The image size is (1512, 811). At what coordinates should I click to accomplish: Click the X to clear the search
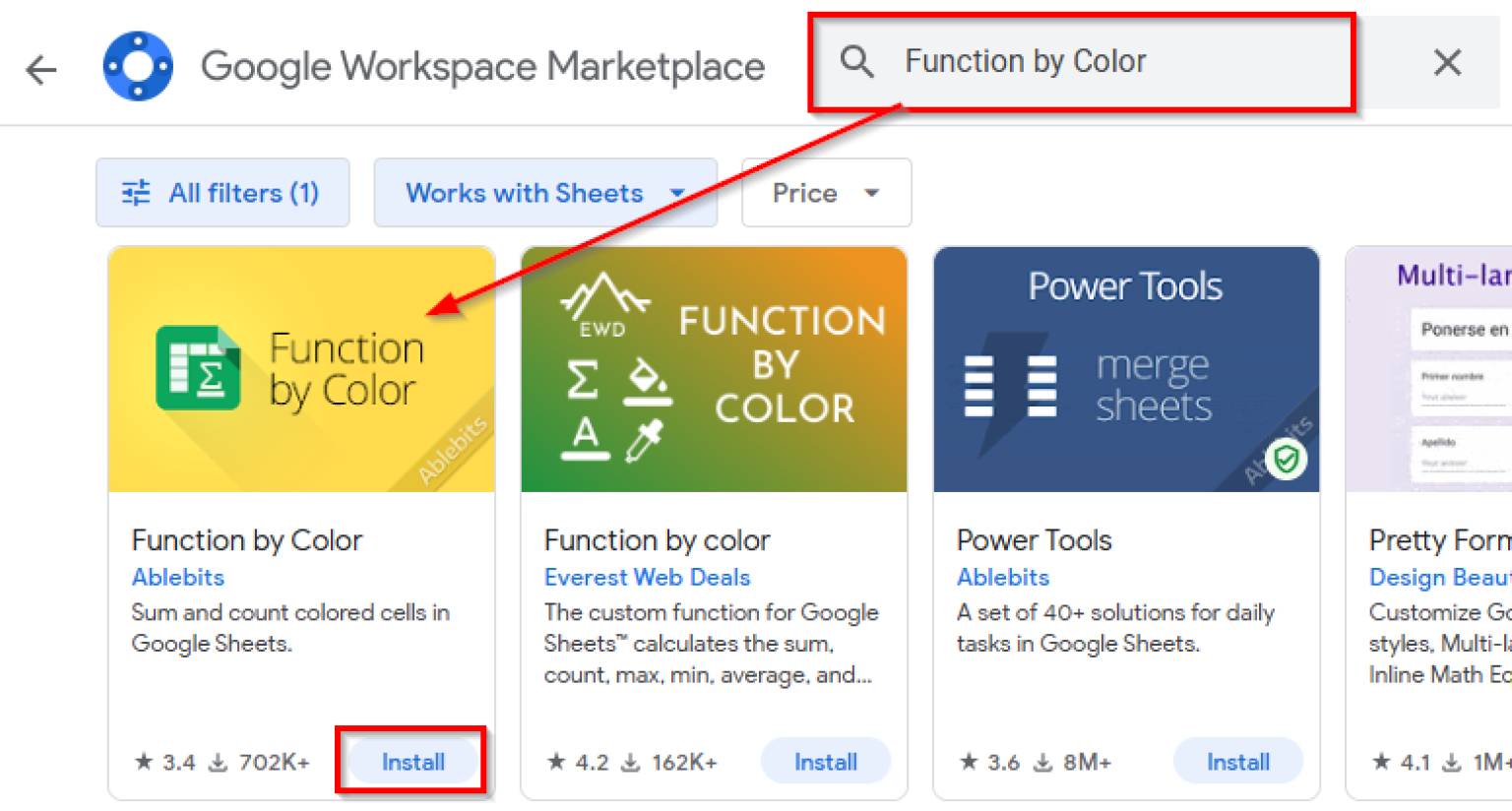pos(1447,62)
